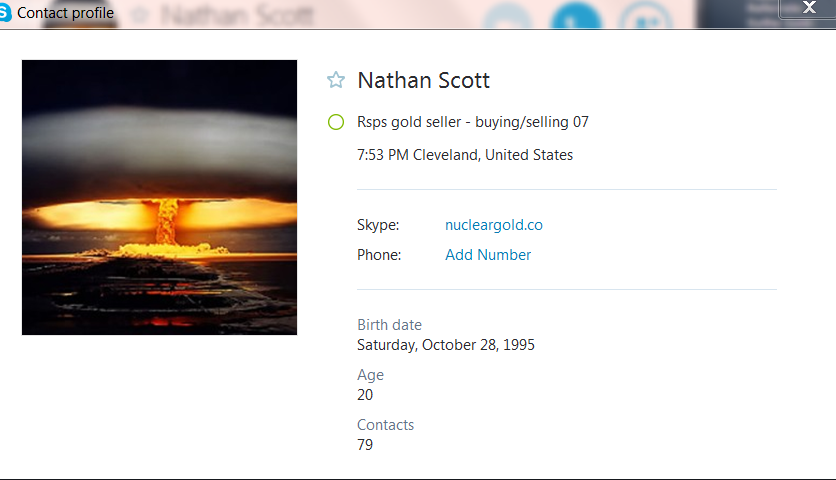This screenshot has width=836, height=480.
Task: Click the online status circle icon
Action: (x=336, y=122)
